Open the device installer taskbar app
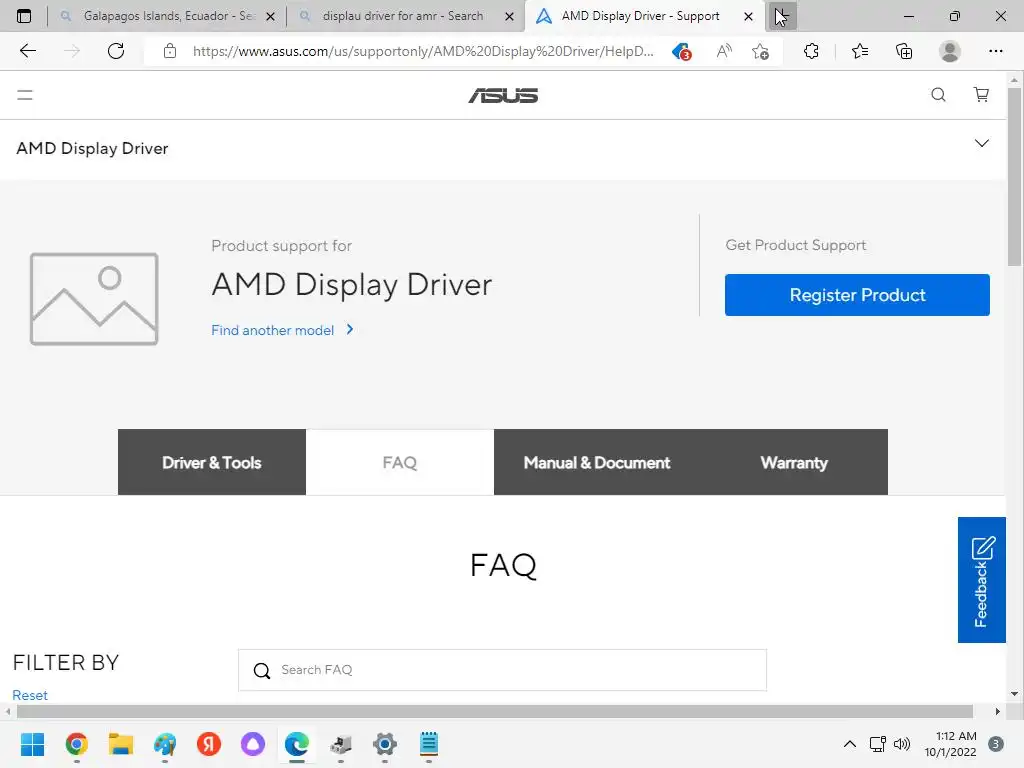This screenshot has width=1024, height=768. coord(341,744)
